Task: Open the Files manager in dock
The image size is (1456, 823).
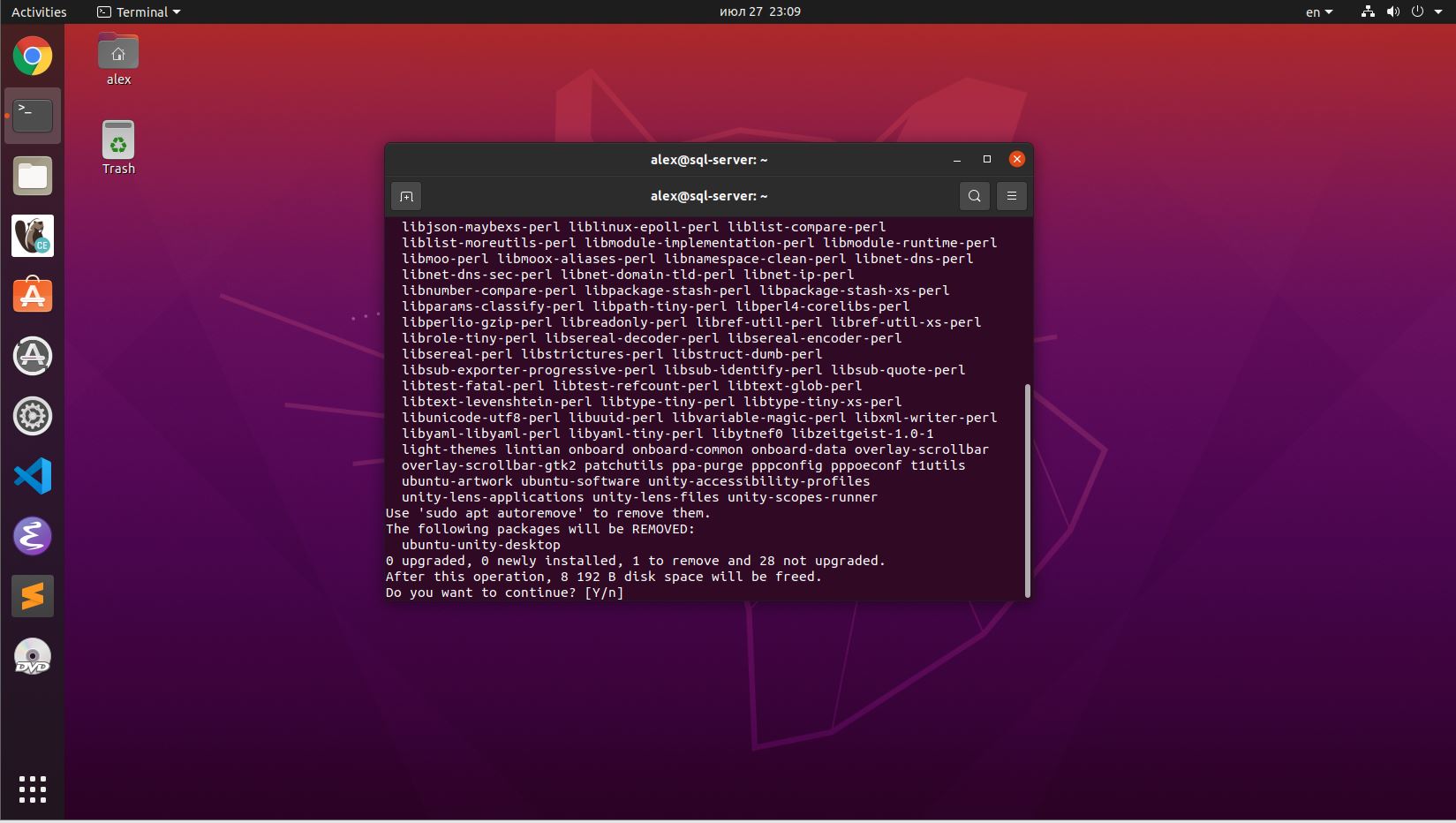Action: (33, 177)
